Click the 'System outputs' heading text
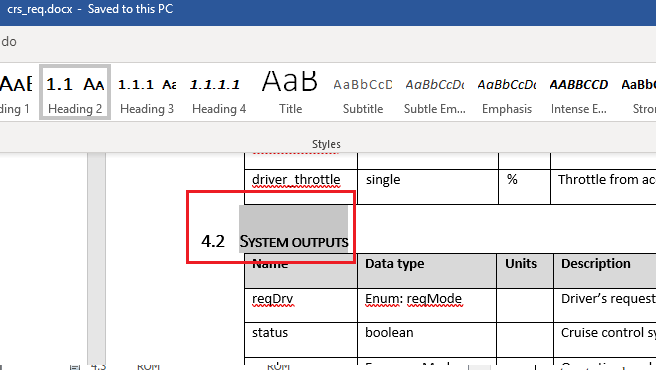 (x=294, y=242)
